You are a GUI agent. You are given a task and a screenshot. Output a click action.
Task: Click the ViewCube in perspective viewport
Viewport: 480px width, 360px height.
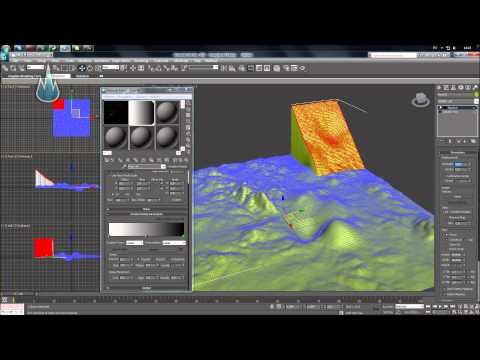[420, 100]
